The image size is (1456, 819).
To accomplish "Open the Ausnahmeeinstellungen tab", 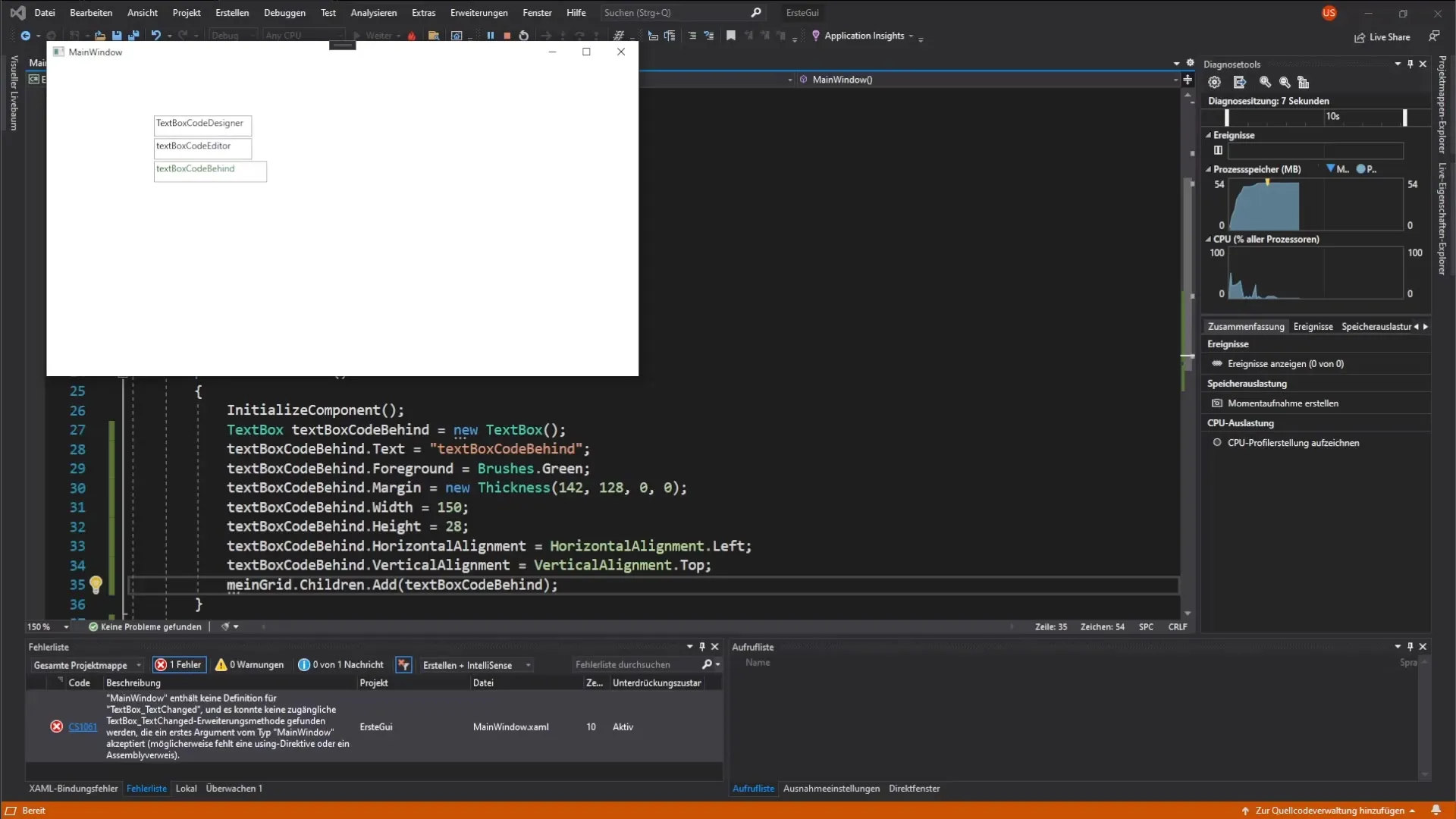I will click(x=831, y=789).
